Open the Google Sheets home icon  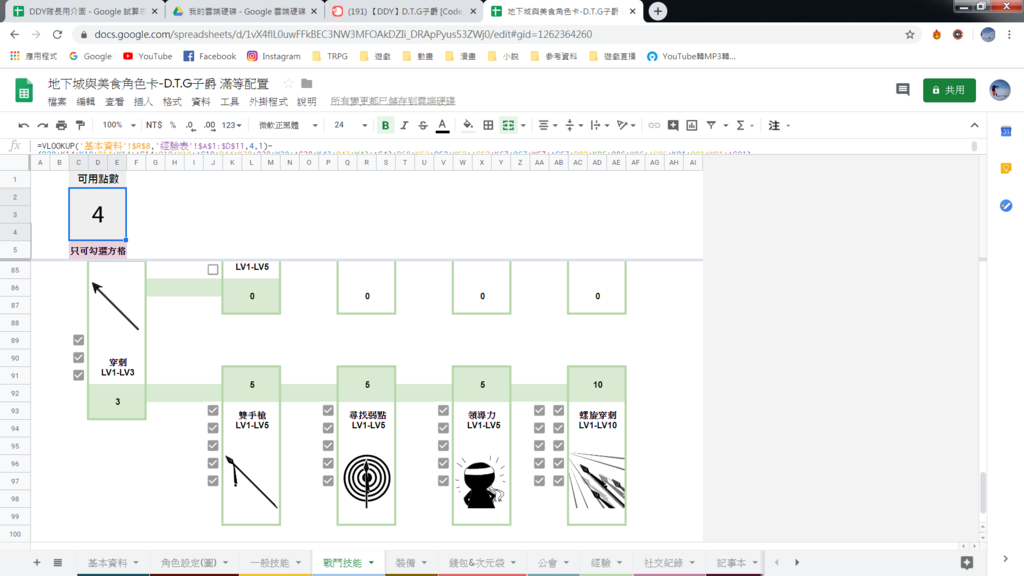pyautogui.click(x=24, y=90)
